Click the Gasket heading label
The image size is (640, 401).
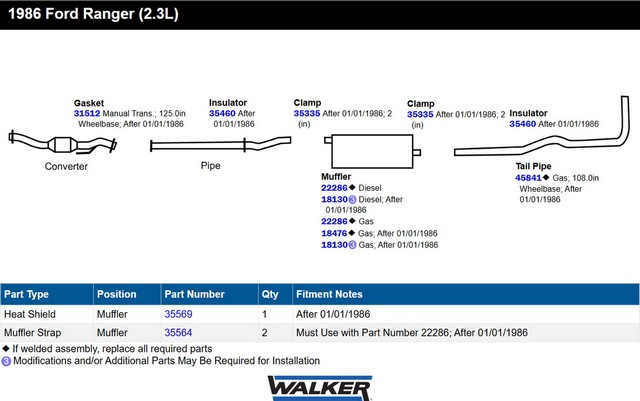[89, 103]
